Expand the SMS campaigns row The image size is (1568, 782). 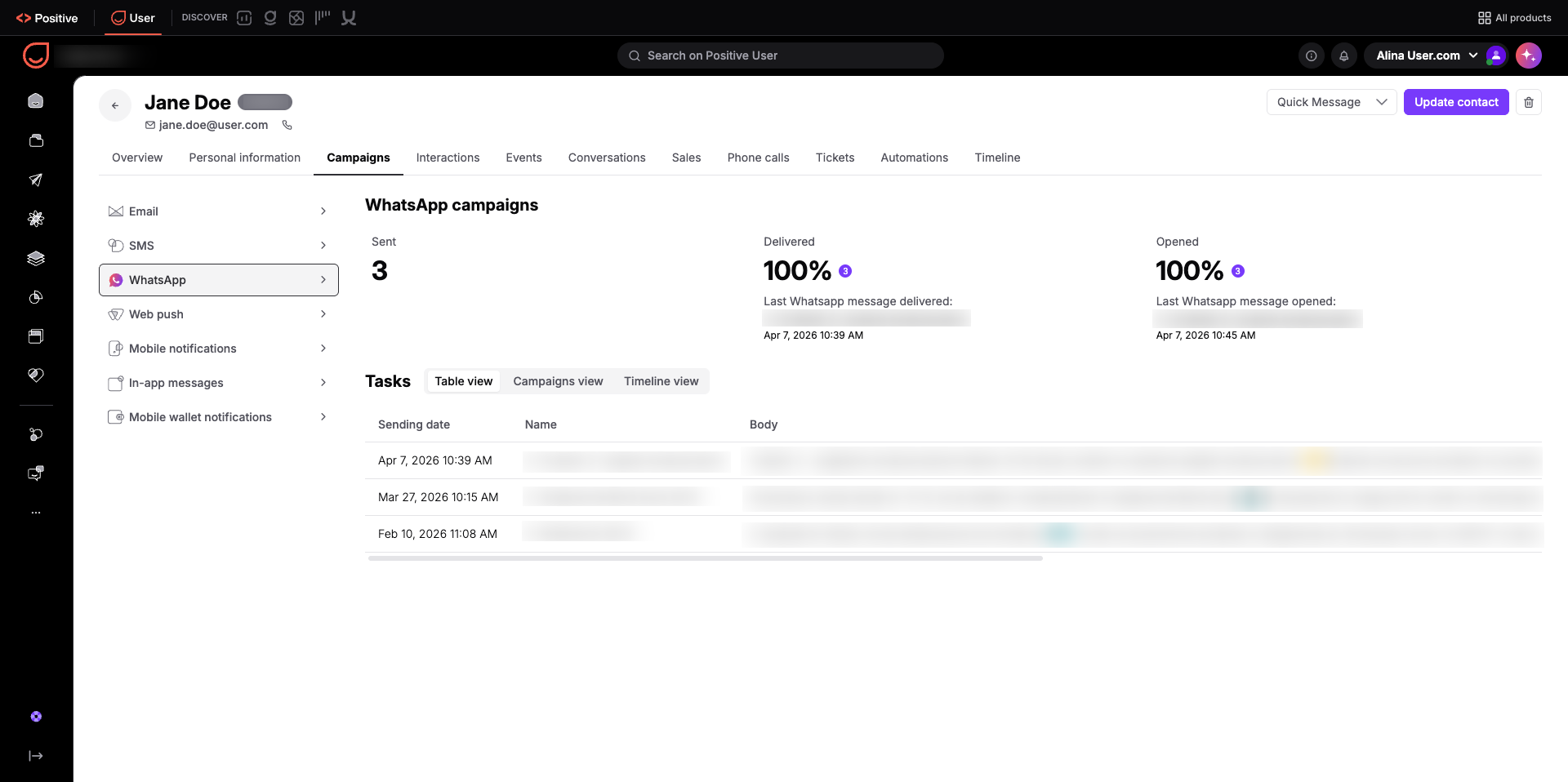219,246
